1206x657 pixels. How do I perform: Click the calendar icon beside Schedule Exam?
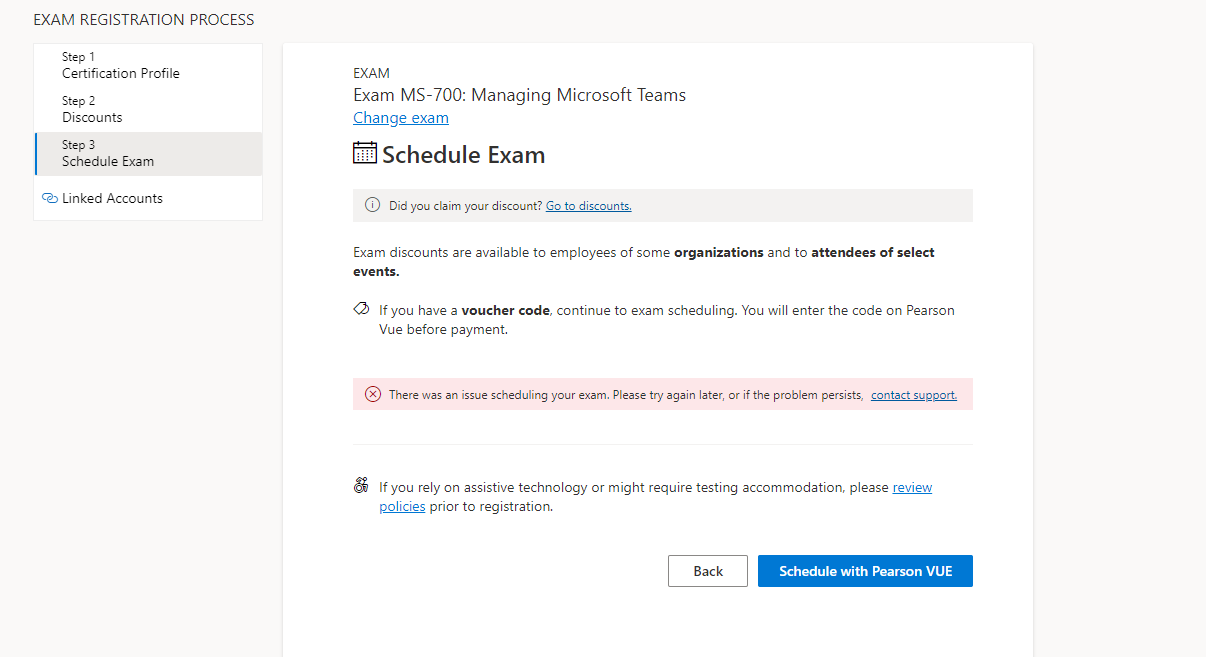[365, 153]
